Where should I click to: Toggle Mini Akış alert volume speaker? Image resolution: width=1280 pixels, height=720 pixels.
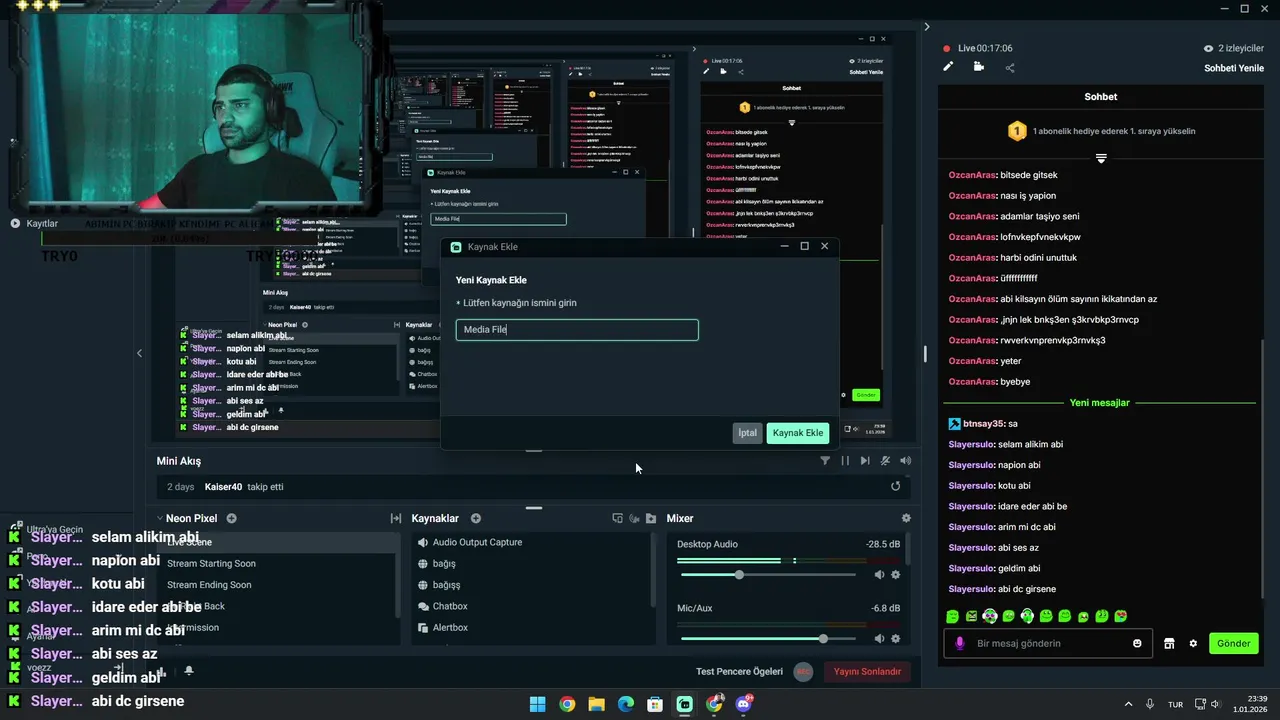click(905, 461)
